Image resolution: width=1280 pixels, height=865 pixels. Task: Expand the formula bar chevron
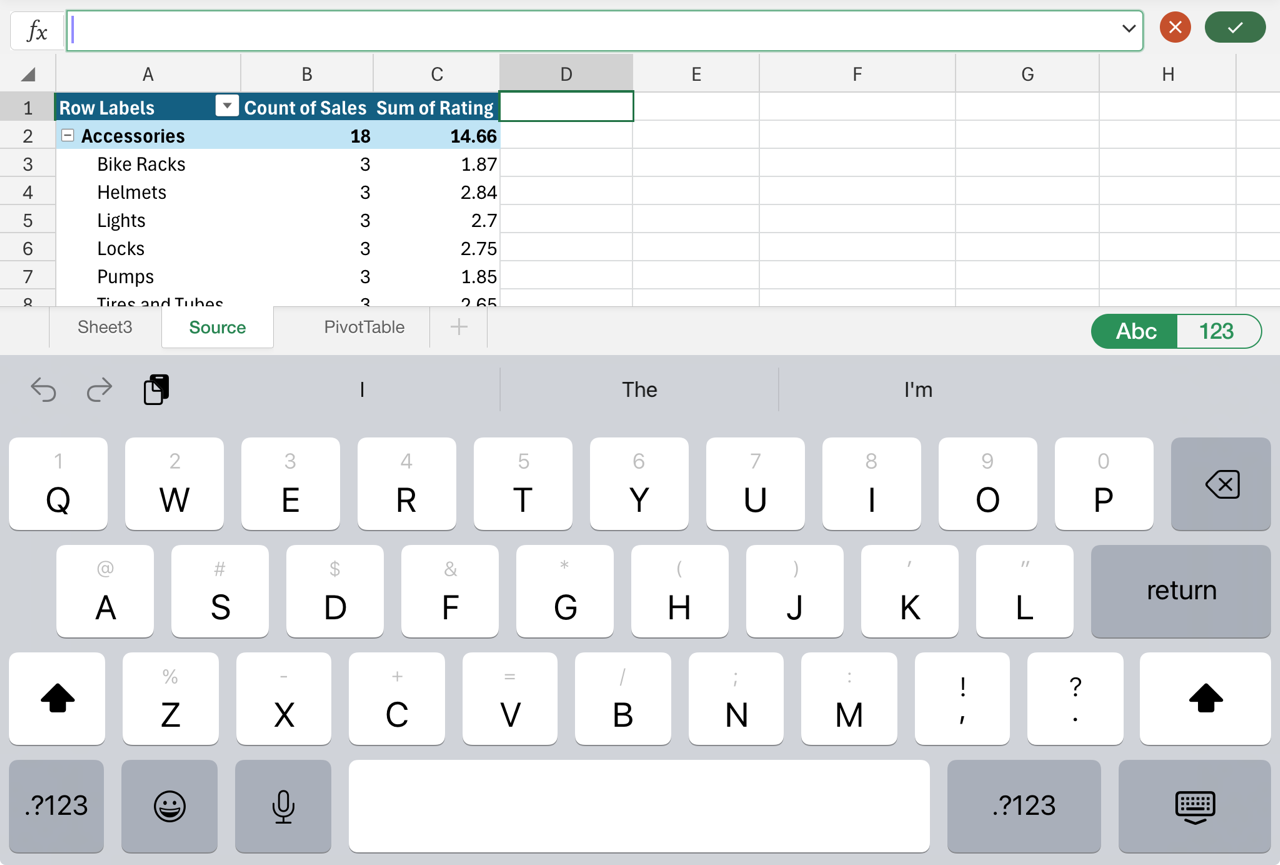coord(1128,29)
